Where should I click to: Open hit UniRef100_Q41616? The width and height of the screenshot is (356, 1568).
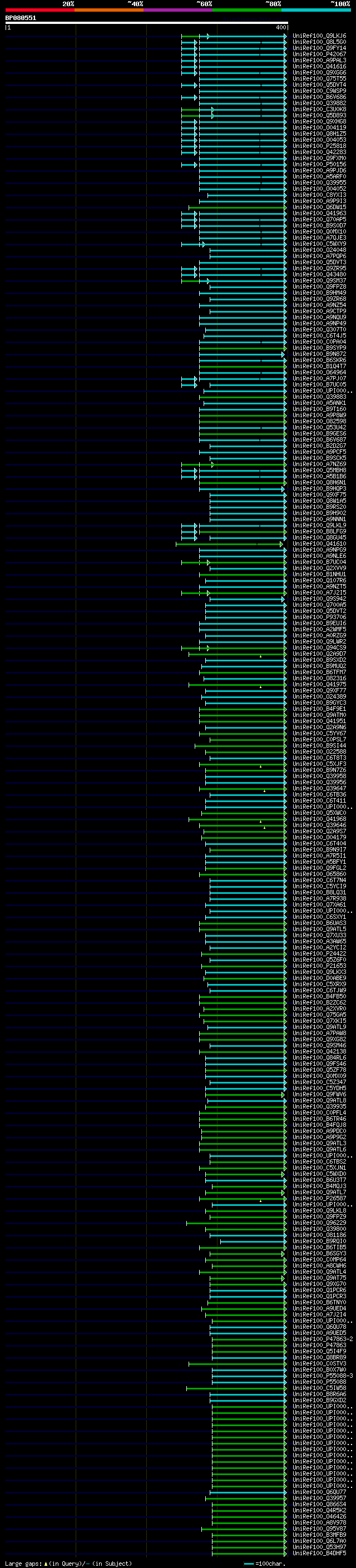319,66
